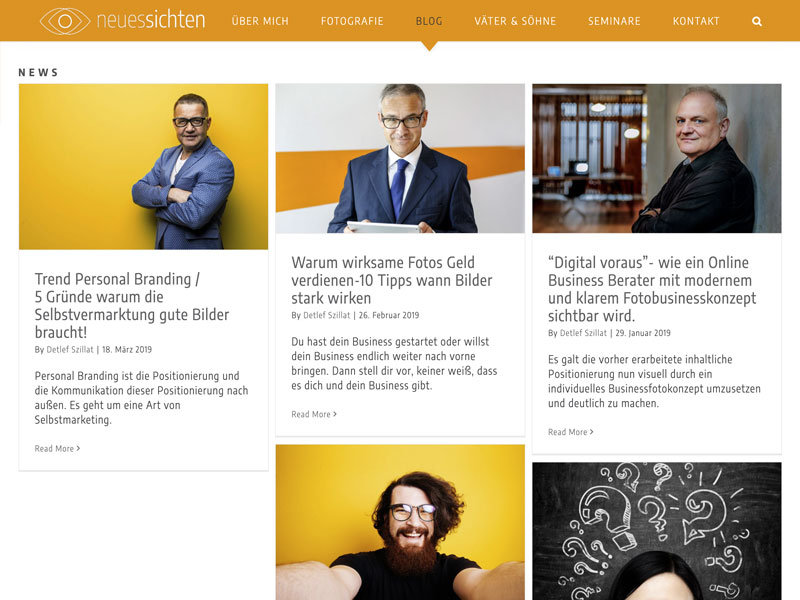Navigate to SEMINARE
800x600 pixels.
pyautogui.click(x=614, y=21)
